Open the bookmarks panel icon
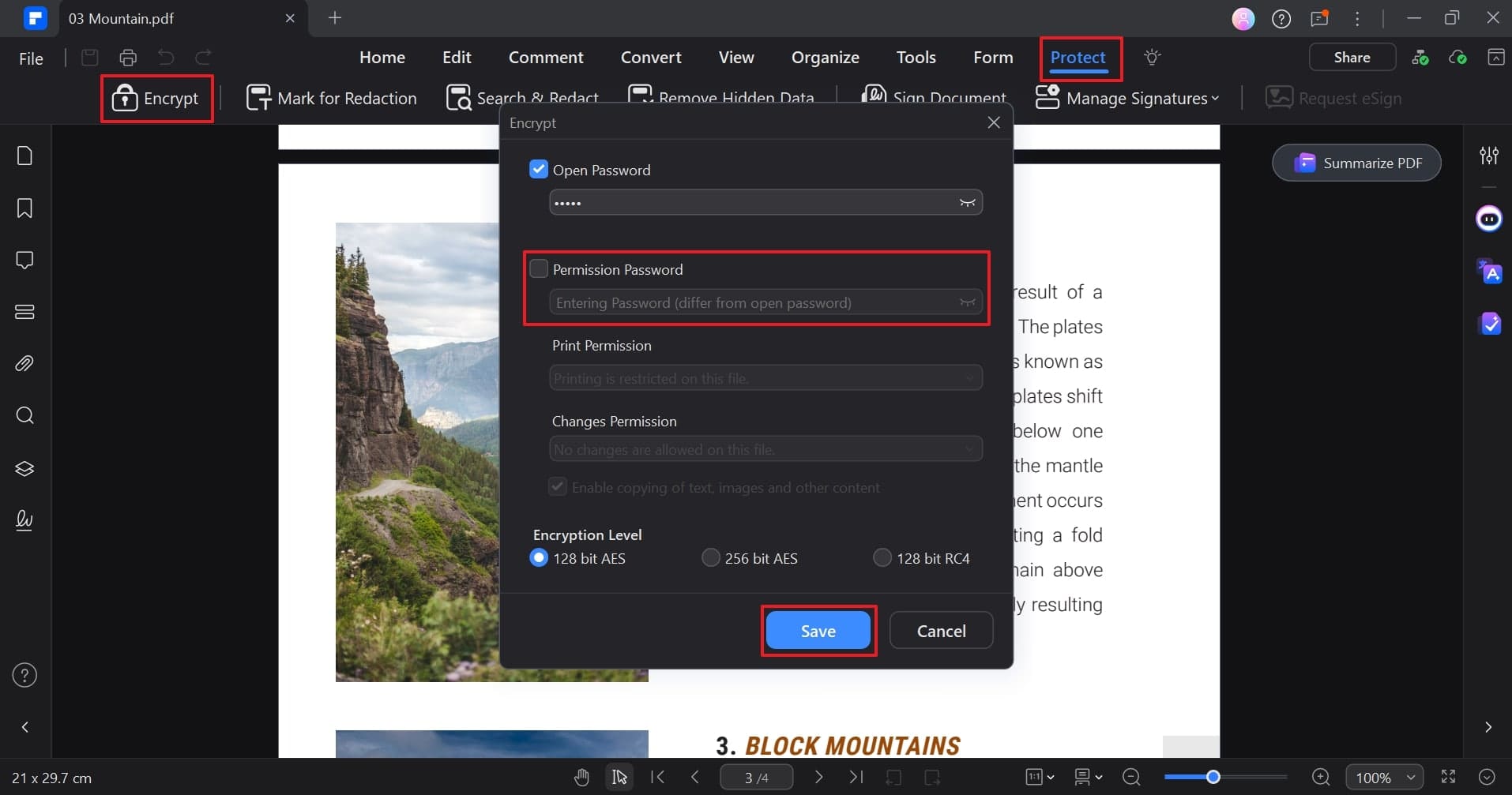The width and height of the screenshot is (1512, 795). (x=24, y=208)
